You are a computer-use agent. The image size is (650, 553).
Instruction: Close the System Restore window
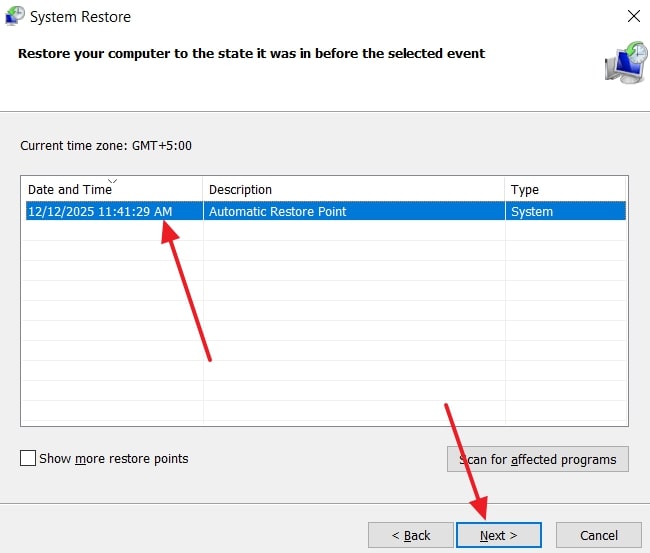(x=634, y=16)
